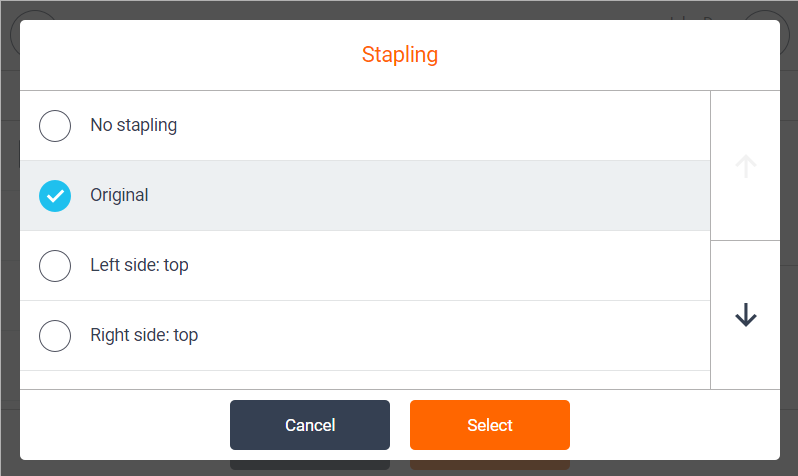
Task: Click the "Original" option text
Action: [119, 195]
